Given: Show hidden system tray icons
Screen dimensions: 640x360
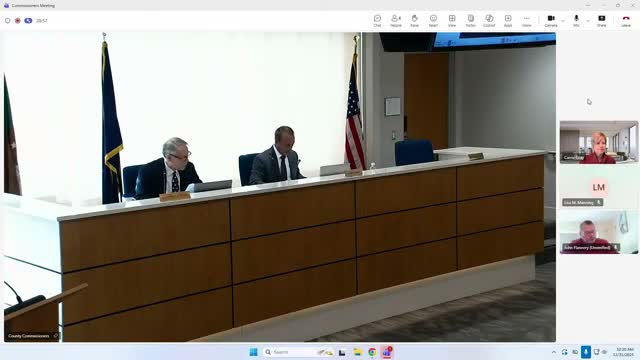Looking at the screenshot, I should tap(553, 352).
